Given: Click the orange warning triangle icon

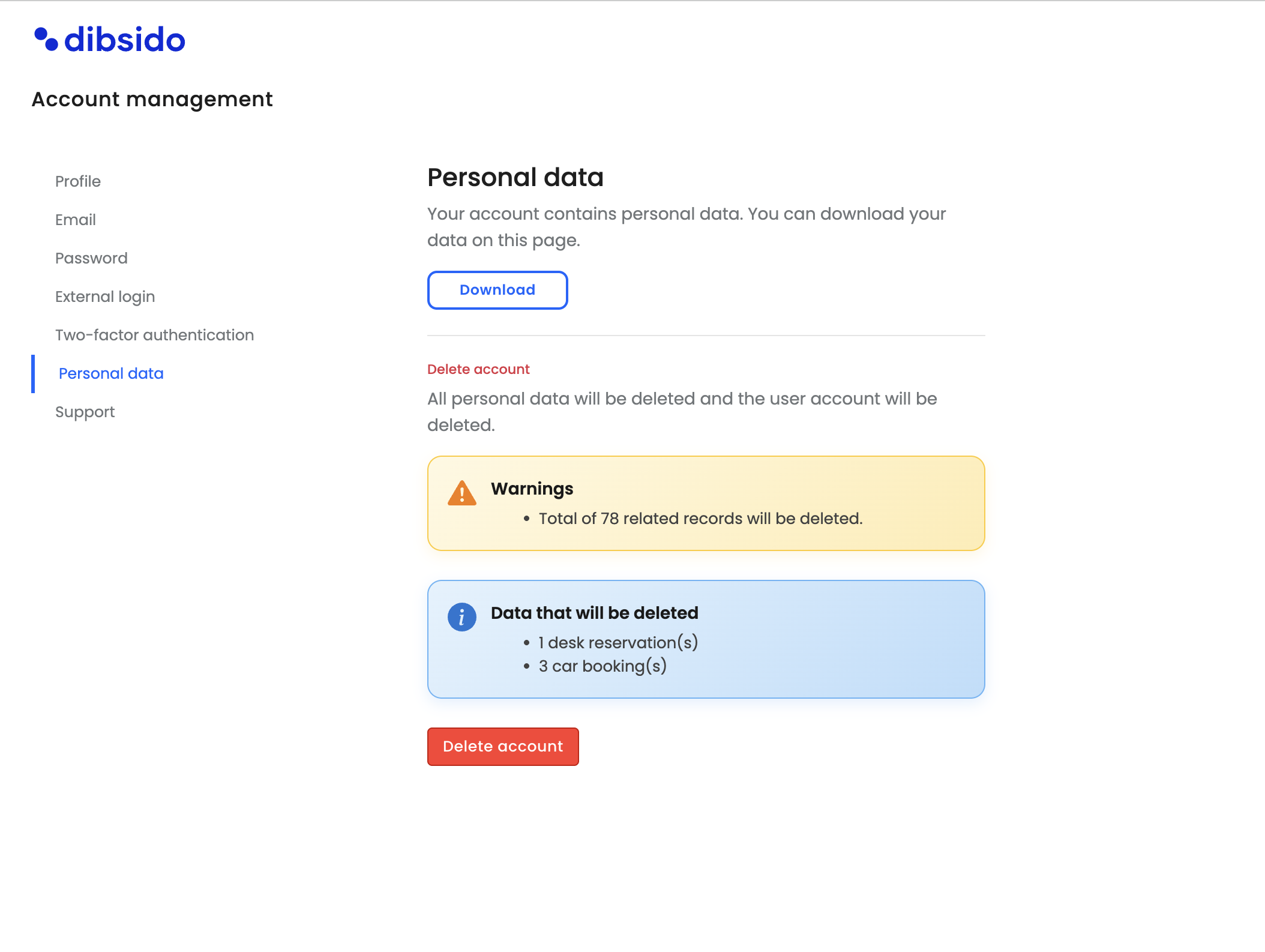Looking at the screenshot, I should click(x=461, y=493).
